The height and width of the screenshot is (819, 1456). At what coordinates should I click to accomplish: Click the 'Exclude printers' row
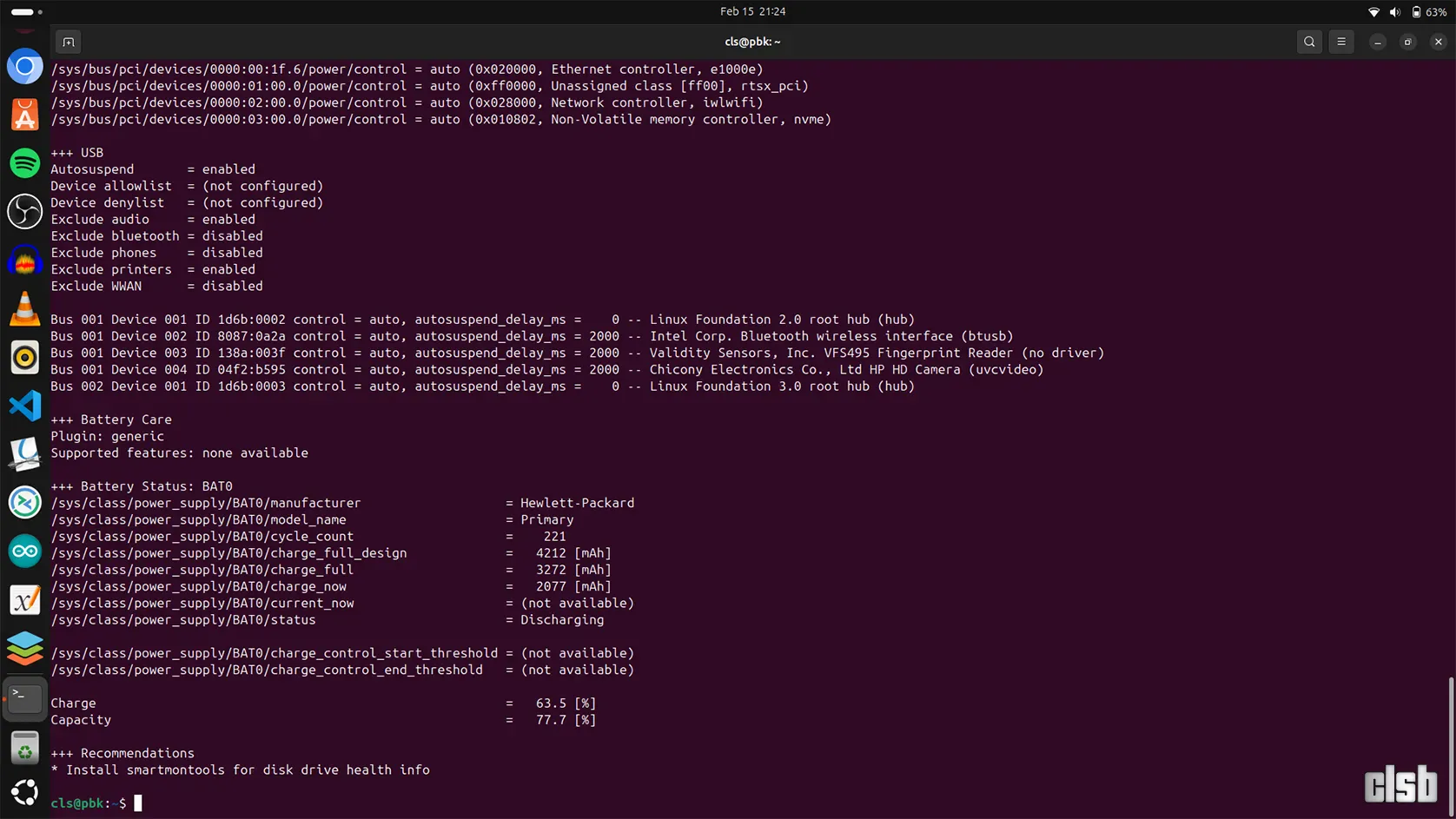pyautogui.click(x=153, y=269)
